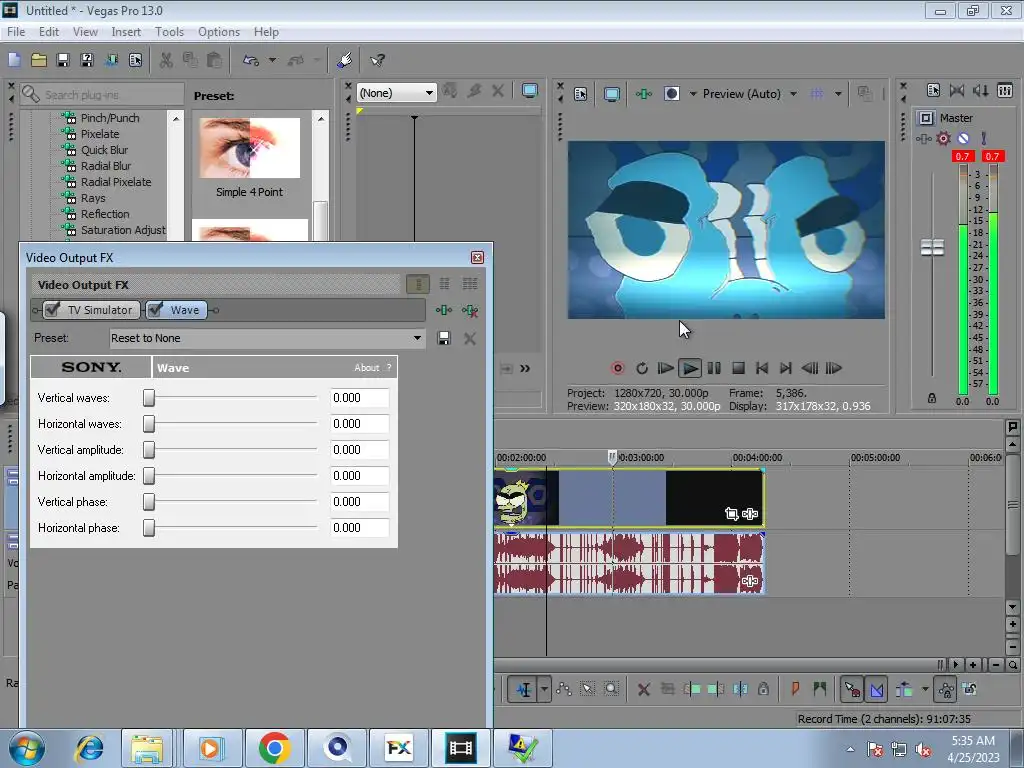
Task: Open a project with the folder icon
Action: coord(39,60)
